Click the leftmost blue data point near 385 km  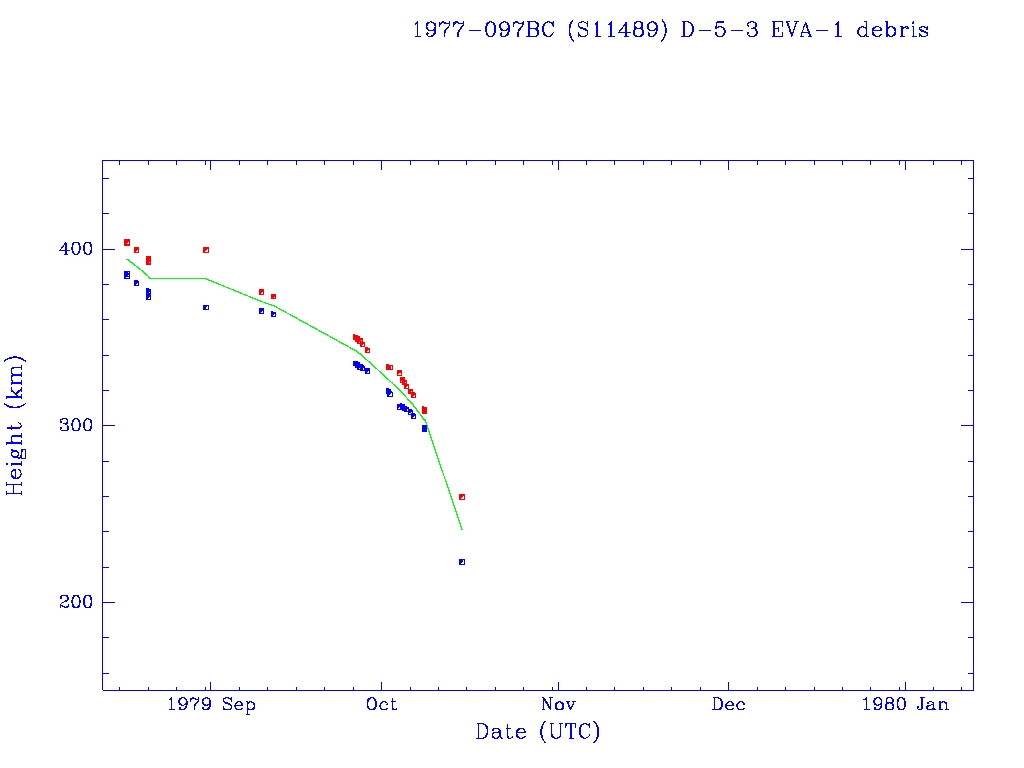click(127, 274)
